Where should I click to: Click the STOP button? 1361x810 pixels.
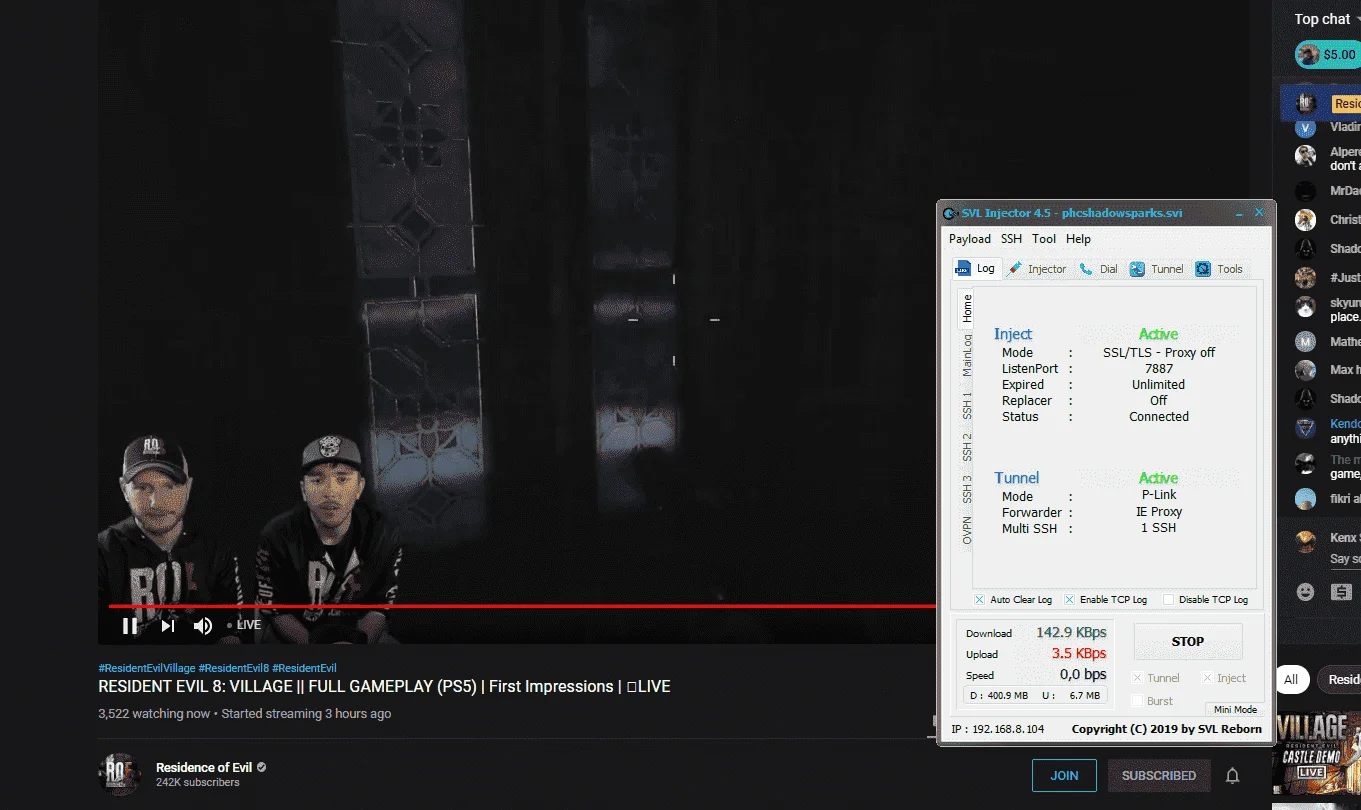[1188, 642]
